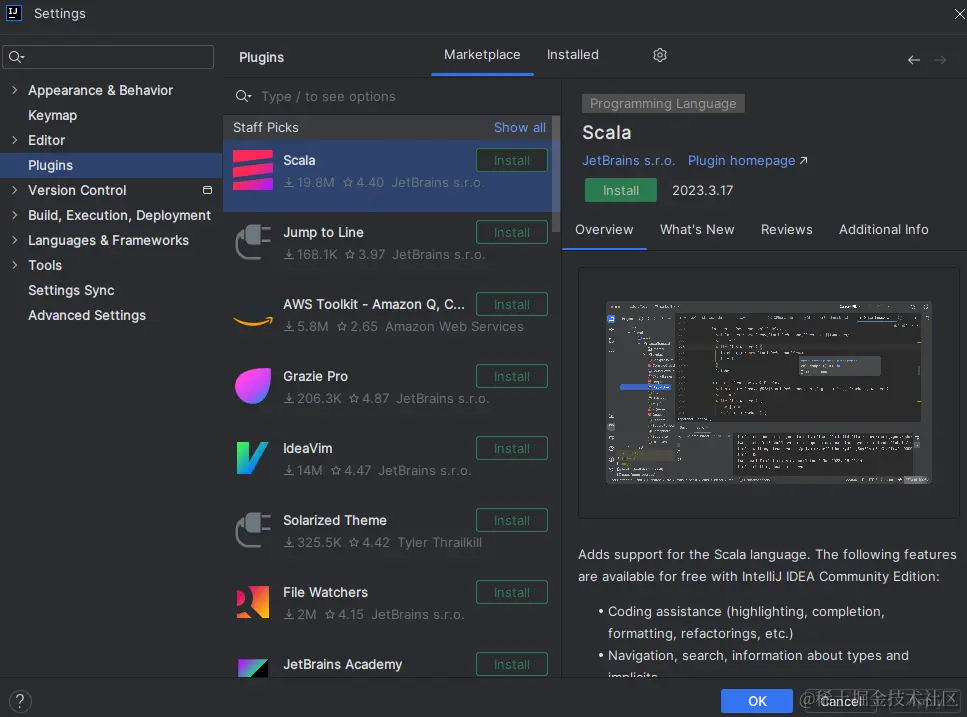
Task: Install Scala from the plugin list
Action: pyautogui.click(x=511, y=160)
